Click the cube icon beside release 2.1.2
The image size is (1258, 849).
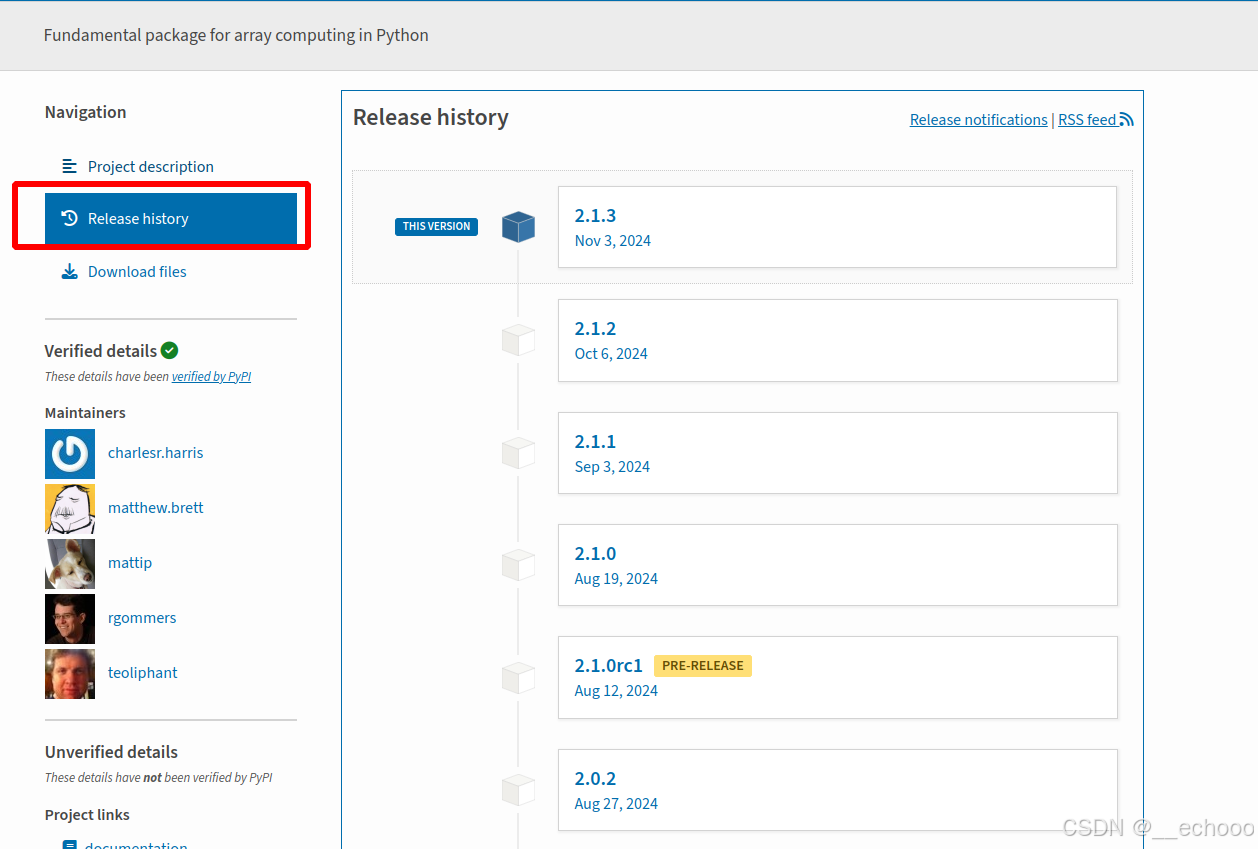518,340
